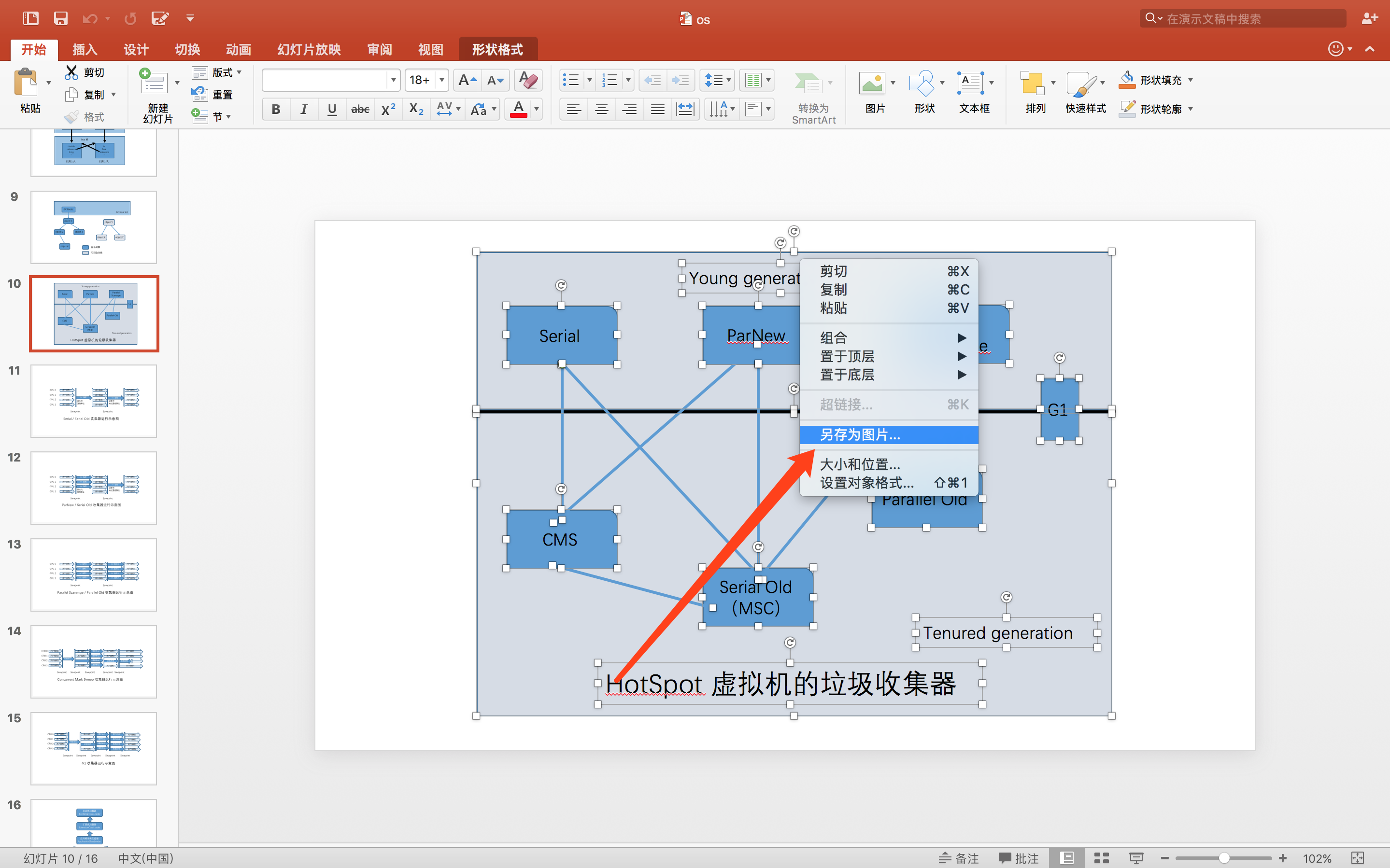
Task: Open the Shapes gallery icon
Action: (x=921, y=83)
